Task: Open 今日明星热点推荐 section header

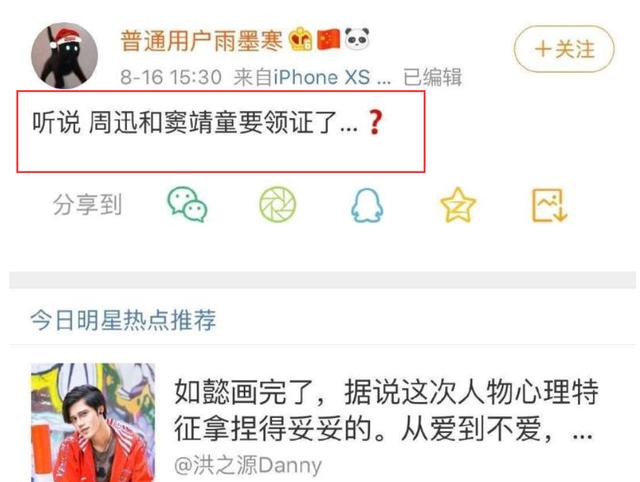Action: [x=123, y=320]
